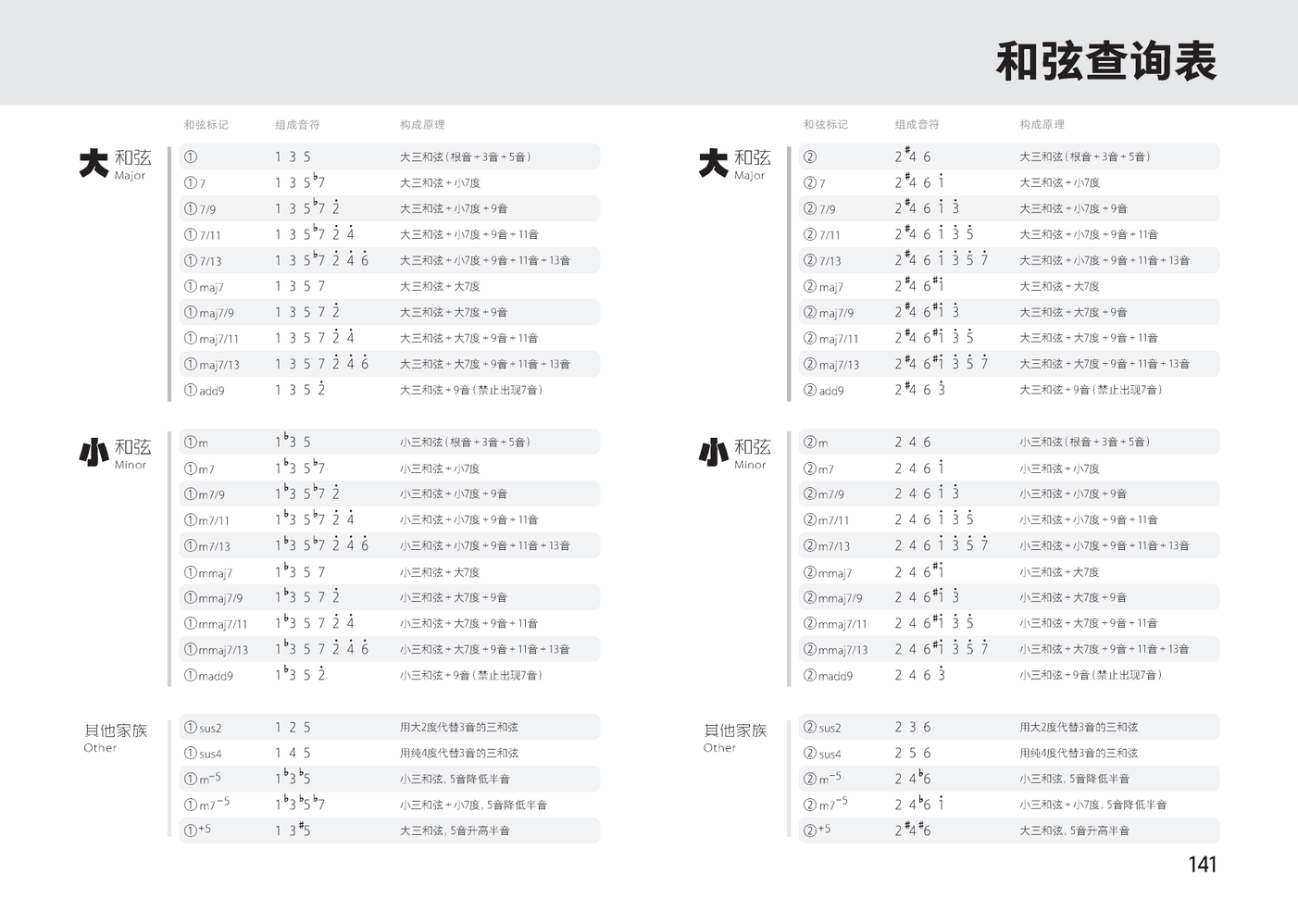Click the ①maj7 chord label
Viewport: 1298px width, 924px height.
tap(204, 287)
